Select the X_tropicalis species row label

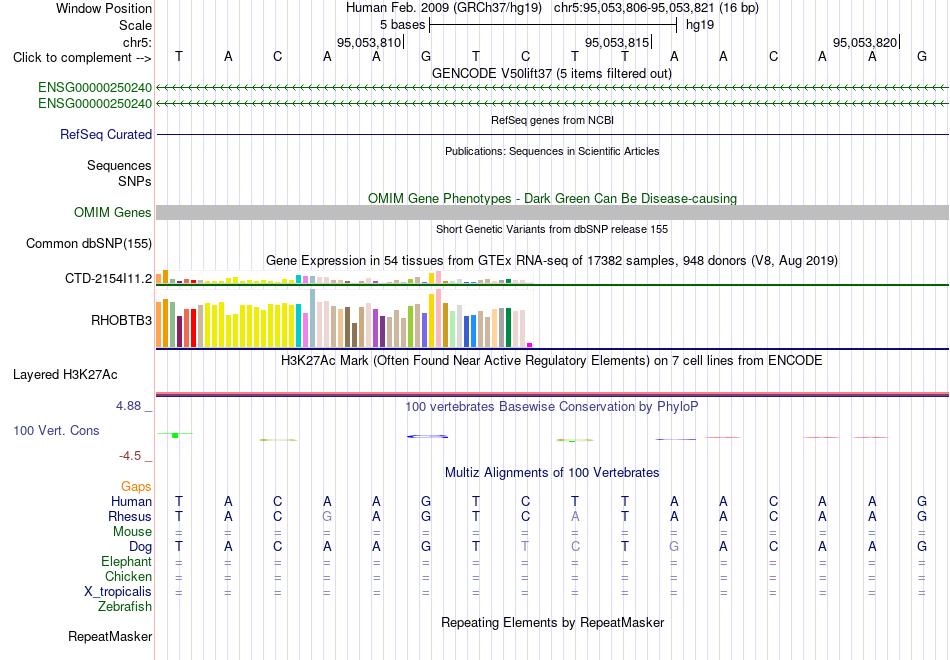[118, 592]
